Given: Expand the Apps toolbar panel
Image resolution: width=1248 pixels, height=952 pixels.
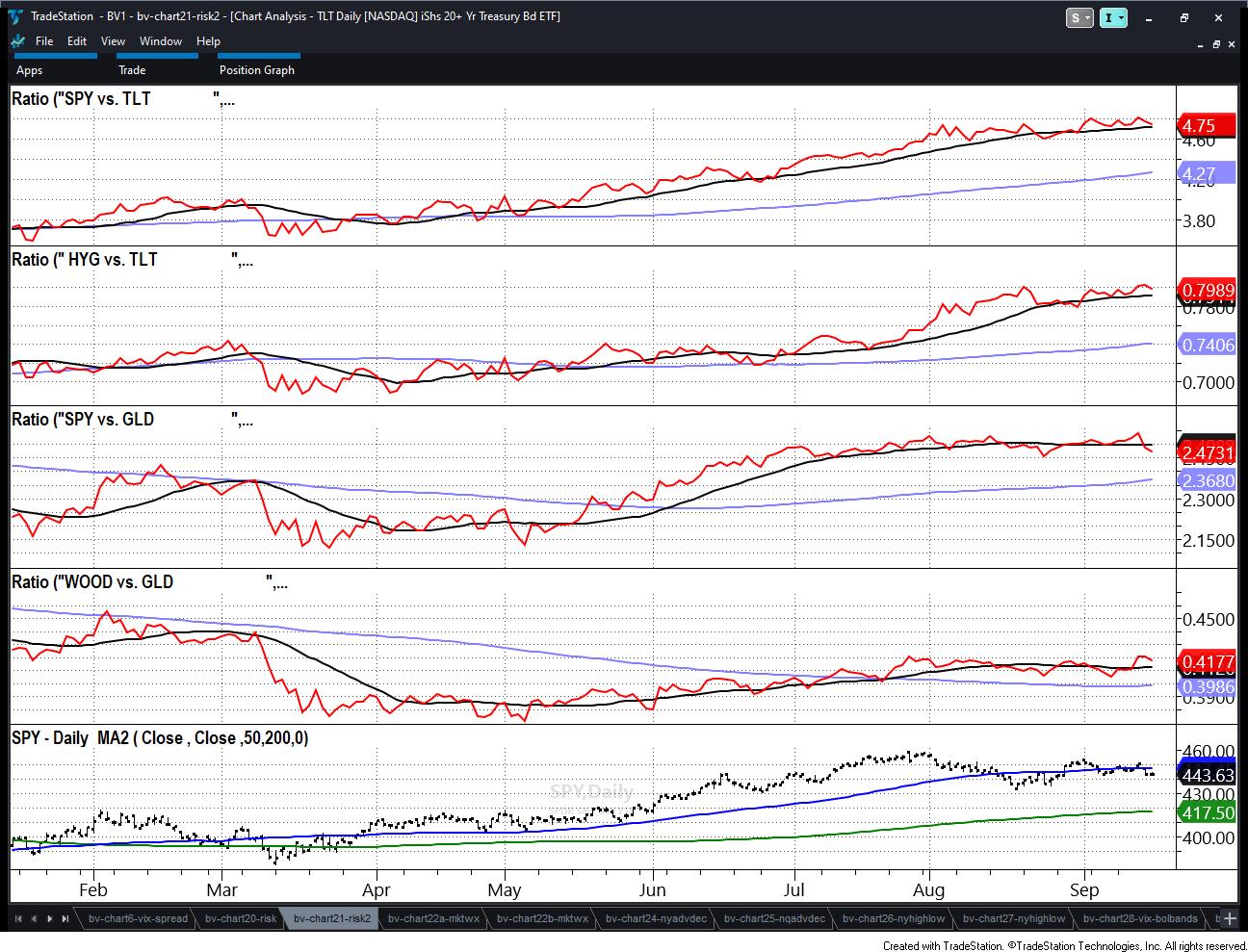Looking at the screenshot, I should pos(30,69).
